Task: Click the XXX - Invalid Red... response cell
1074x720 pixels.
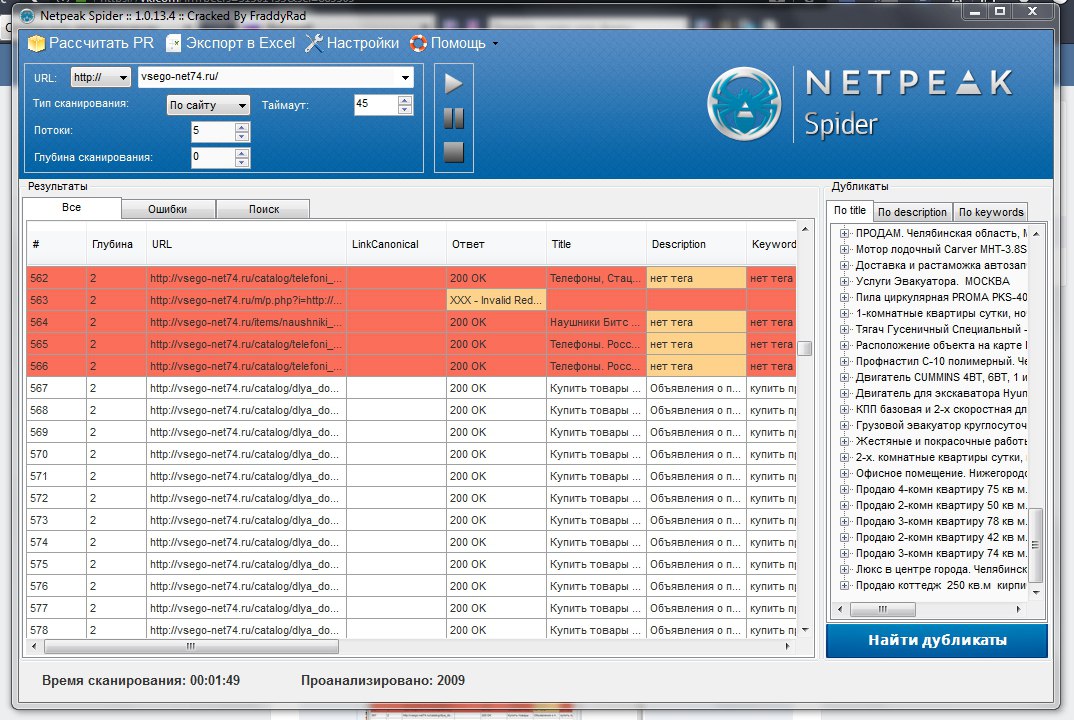Action: (496, 300)
